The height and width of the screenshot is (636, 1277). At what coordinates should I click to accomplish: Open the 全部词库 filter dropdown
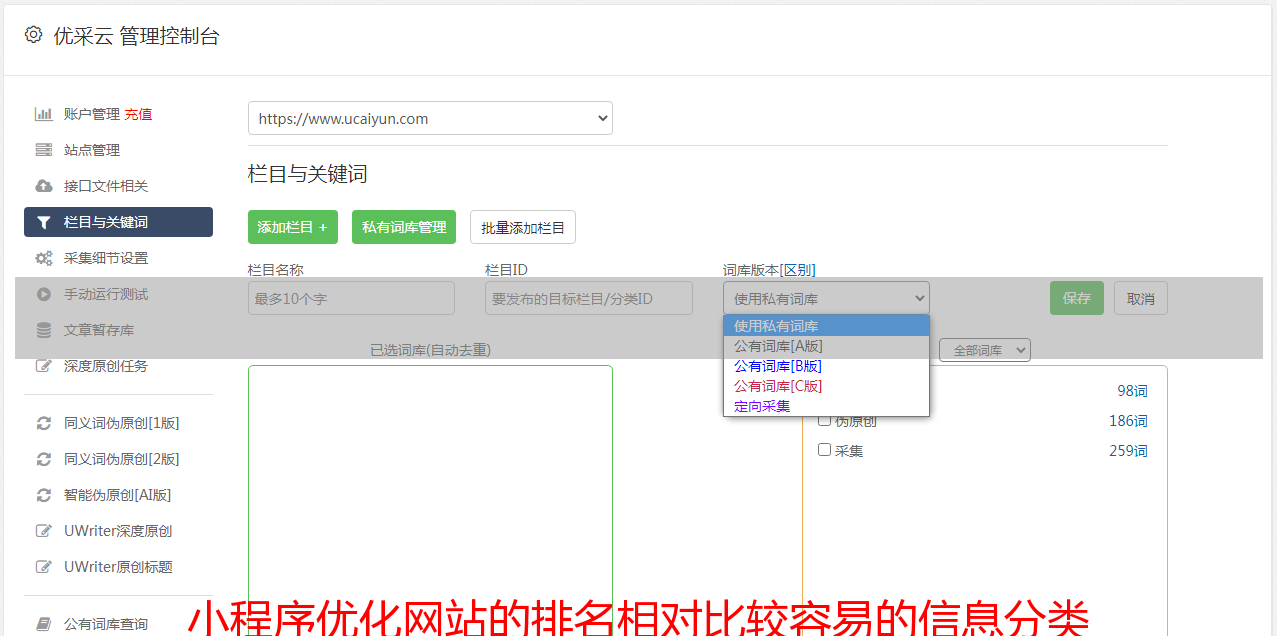985,350
